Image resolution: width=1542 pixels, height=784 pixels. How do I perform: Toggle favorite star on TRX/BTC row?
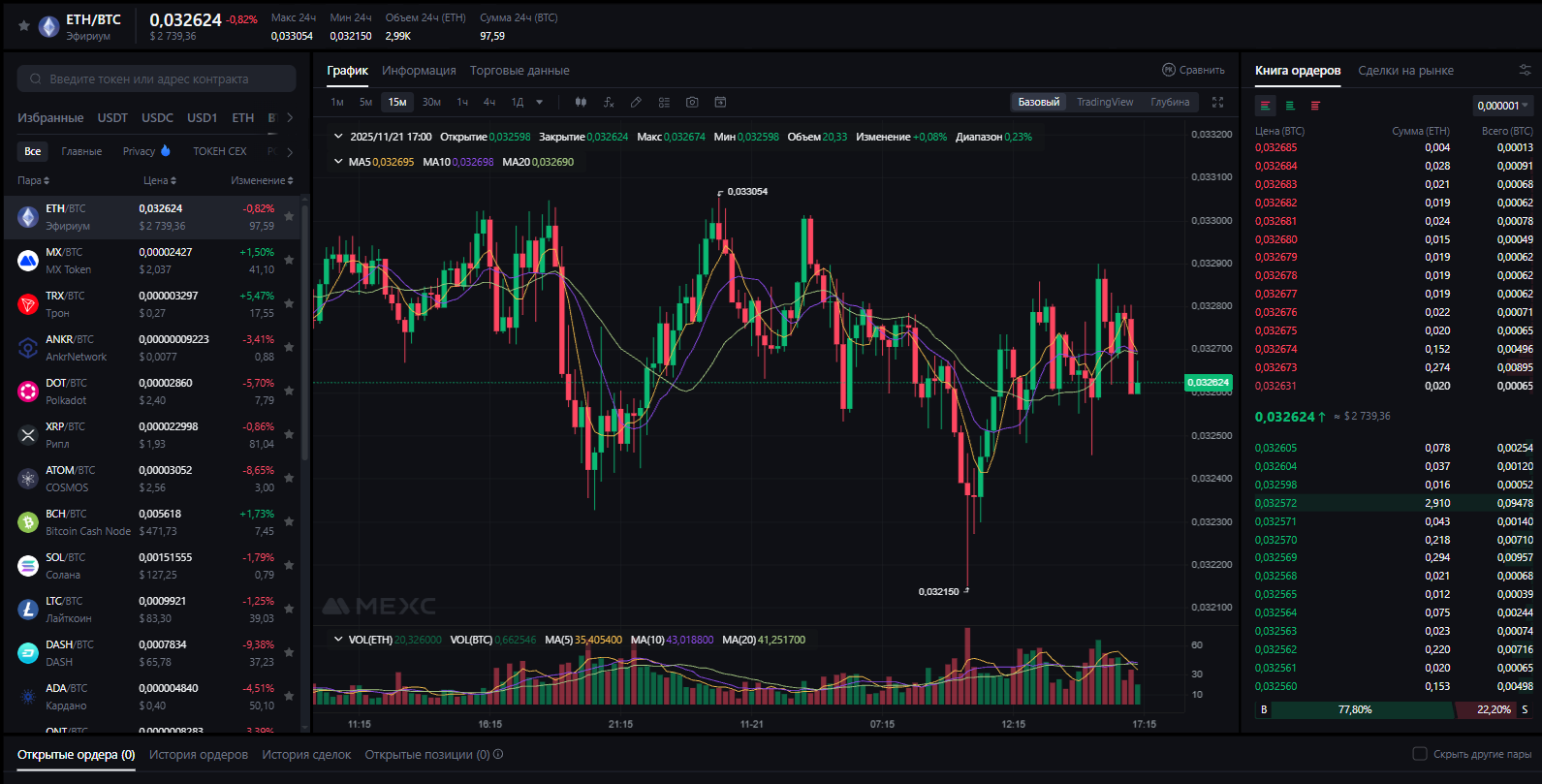click(x=289, y=304)
